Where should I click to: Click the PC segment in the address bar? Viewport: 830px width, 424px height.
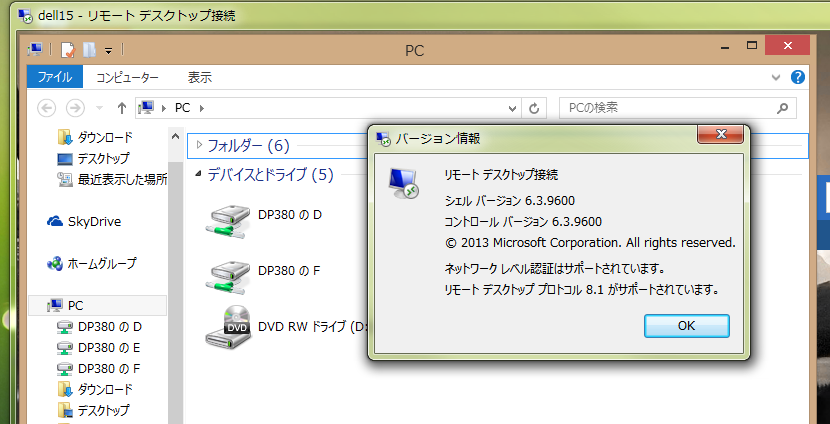[x=182, y=108]
